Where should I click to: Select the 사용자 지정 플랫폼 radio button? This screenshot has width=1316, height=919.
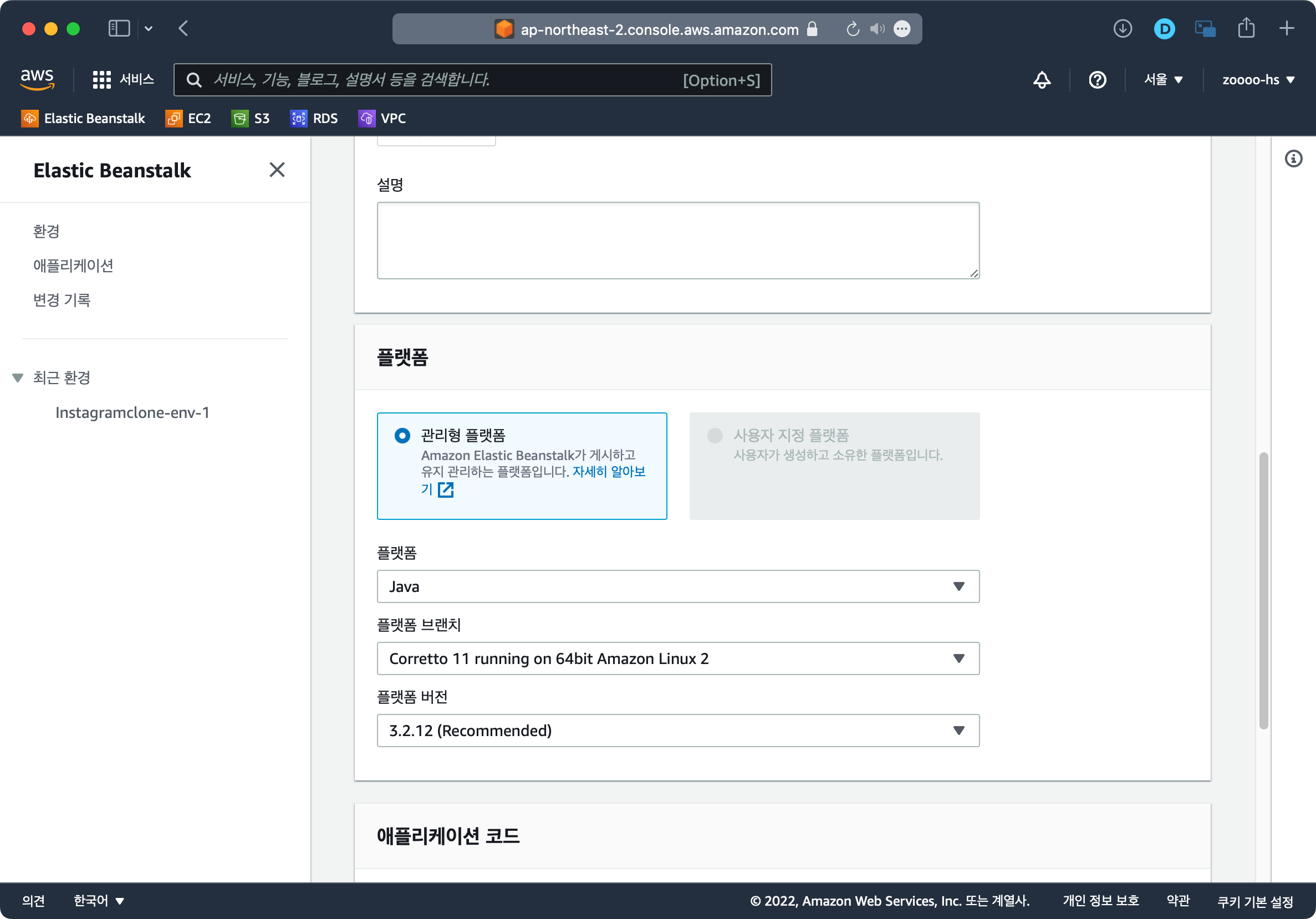[715, 436]
